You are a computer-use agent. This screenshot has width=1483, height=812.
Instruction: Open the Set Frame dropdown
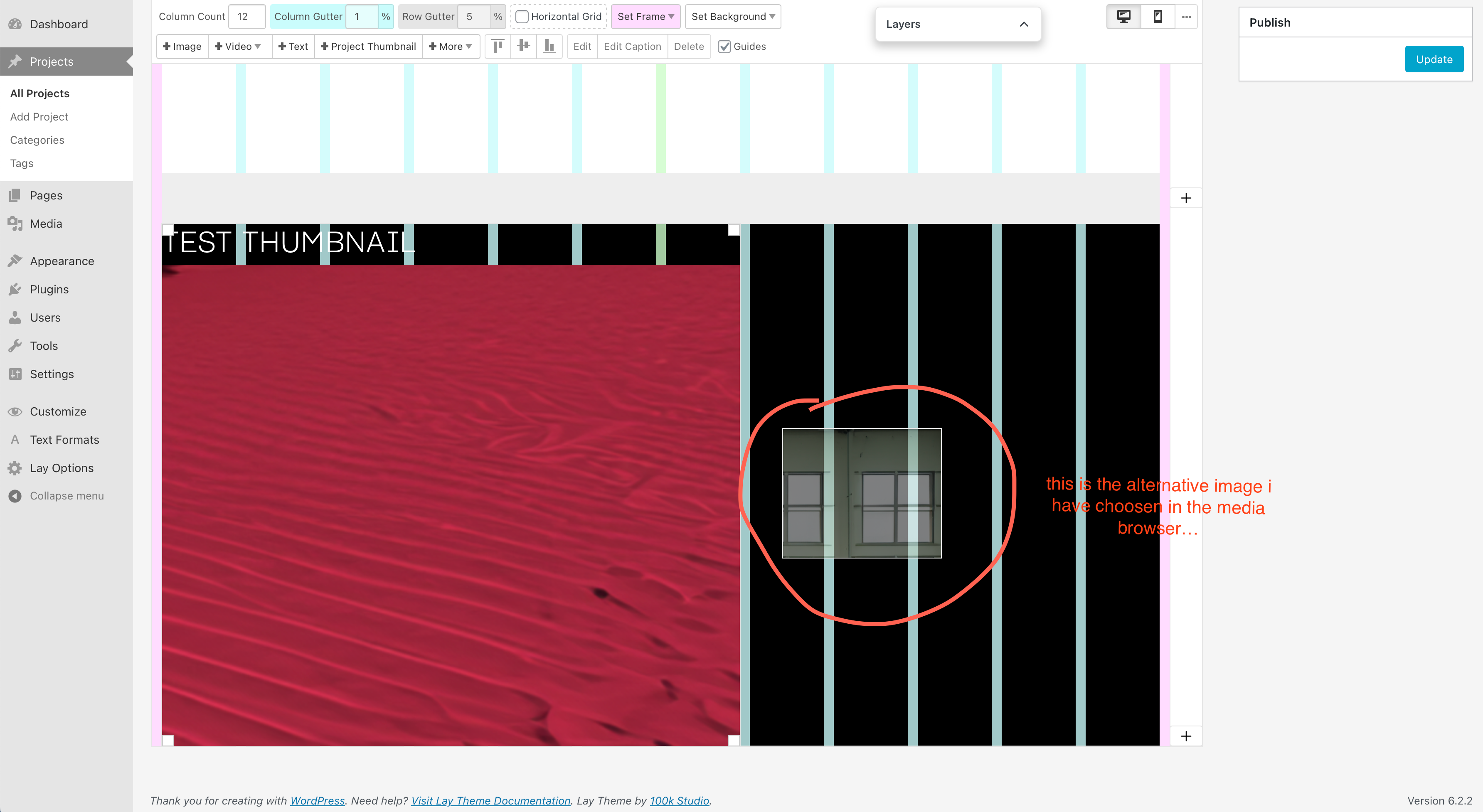[645, 17]
